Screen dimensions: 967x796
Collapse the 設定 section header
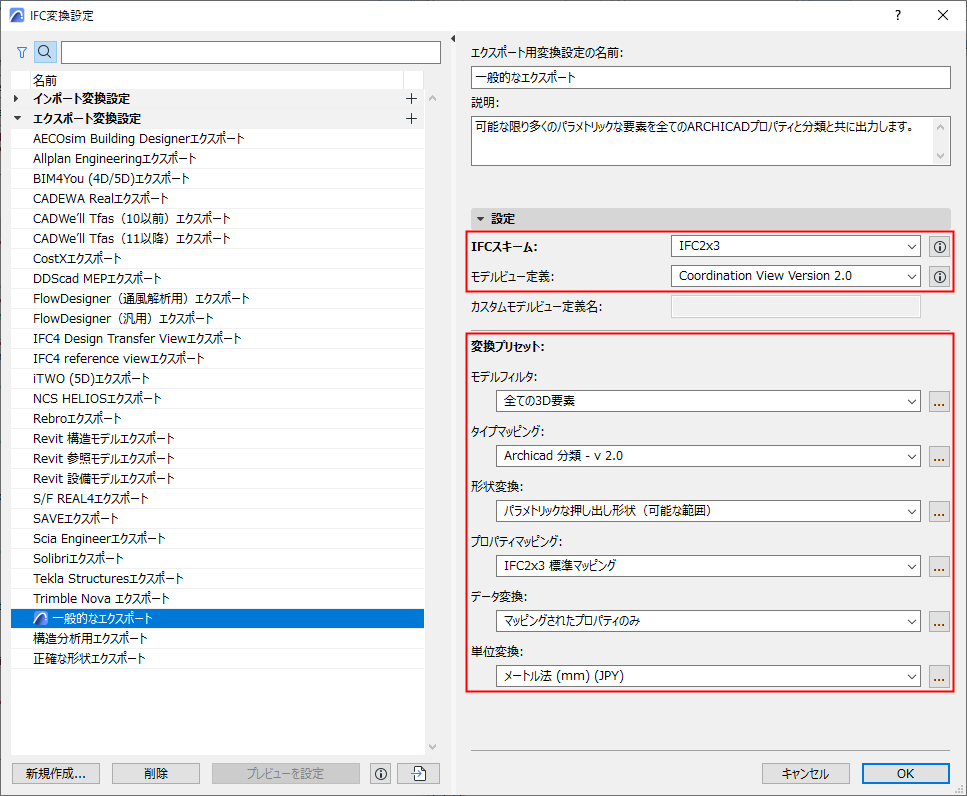point(478,218)
